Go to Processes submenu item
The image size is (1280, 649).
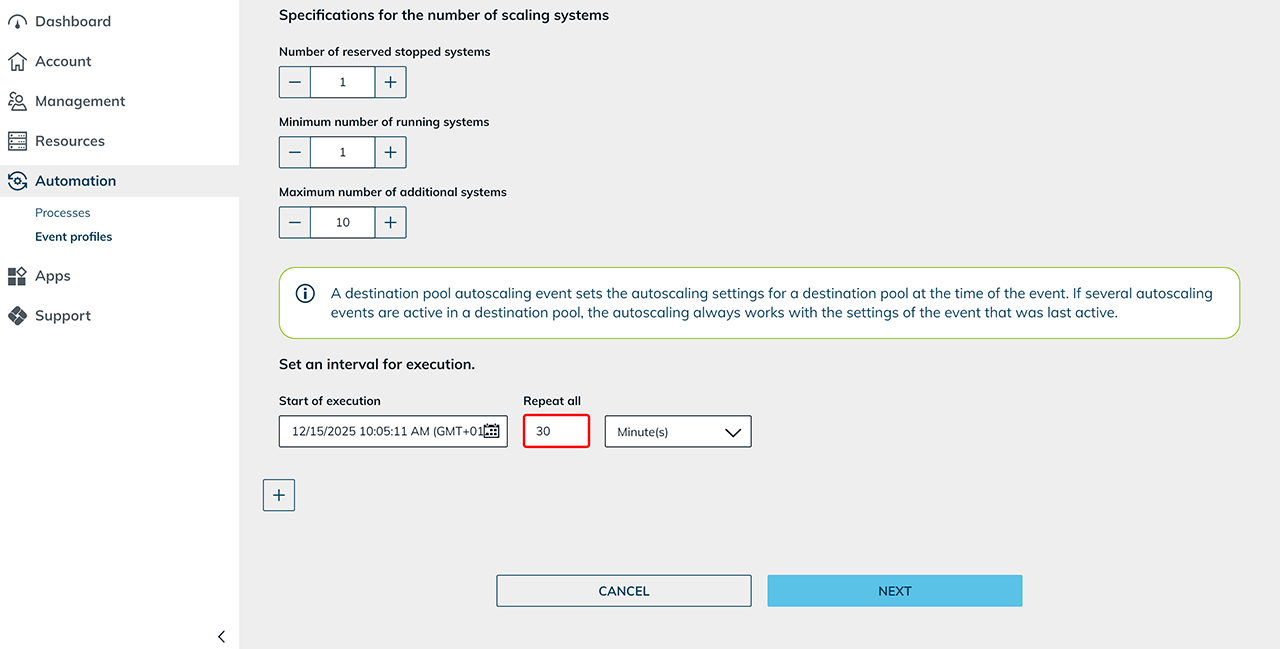63,213
